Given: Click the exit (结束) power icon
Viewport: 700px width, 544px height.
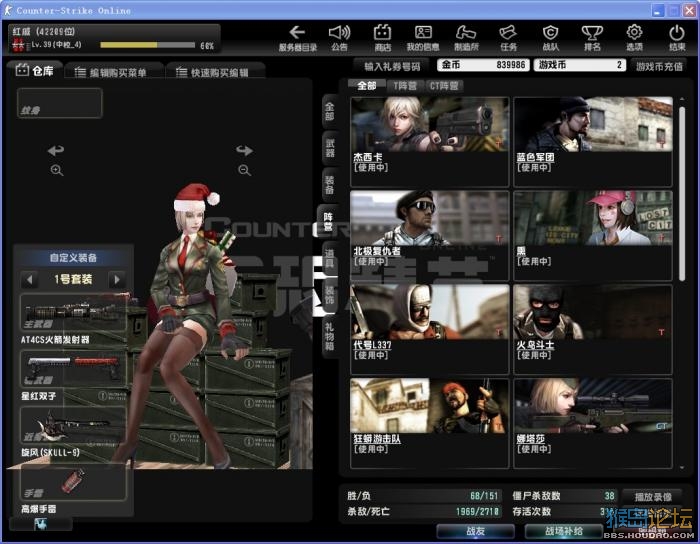Looking at the screenshot, I should click(x=677, y=37).
